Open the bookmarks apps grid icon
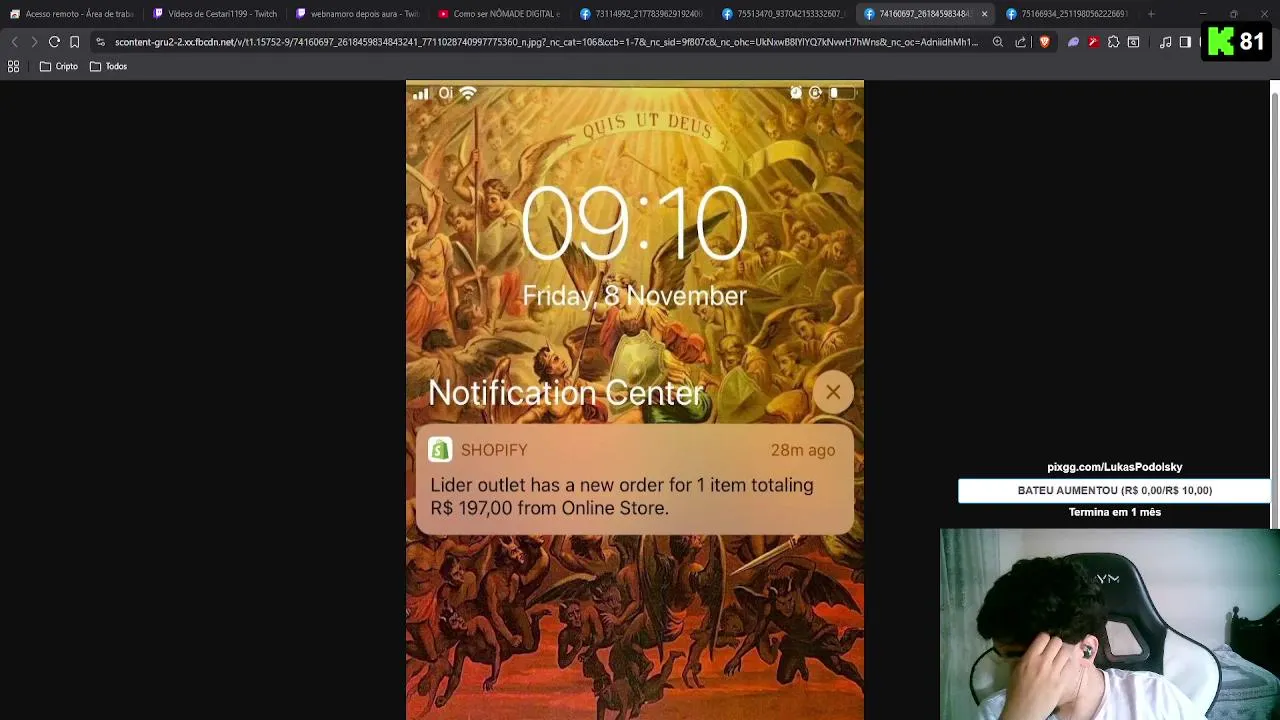The width and height of the screenshot is (1280, 720). (14, 66)
